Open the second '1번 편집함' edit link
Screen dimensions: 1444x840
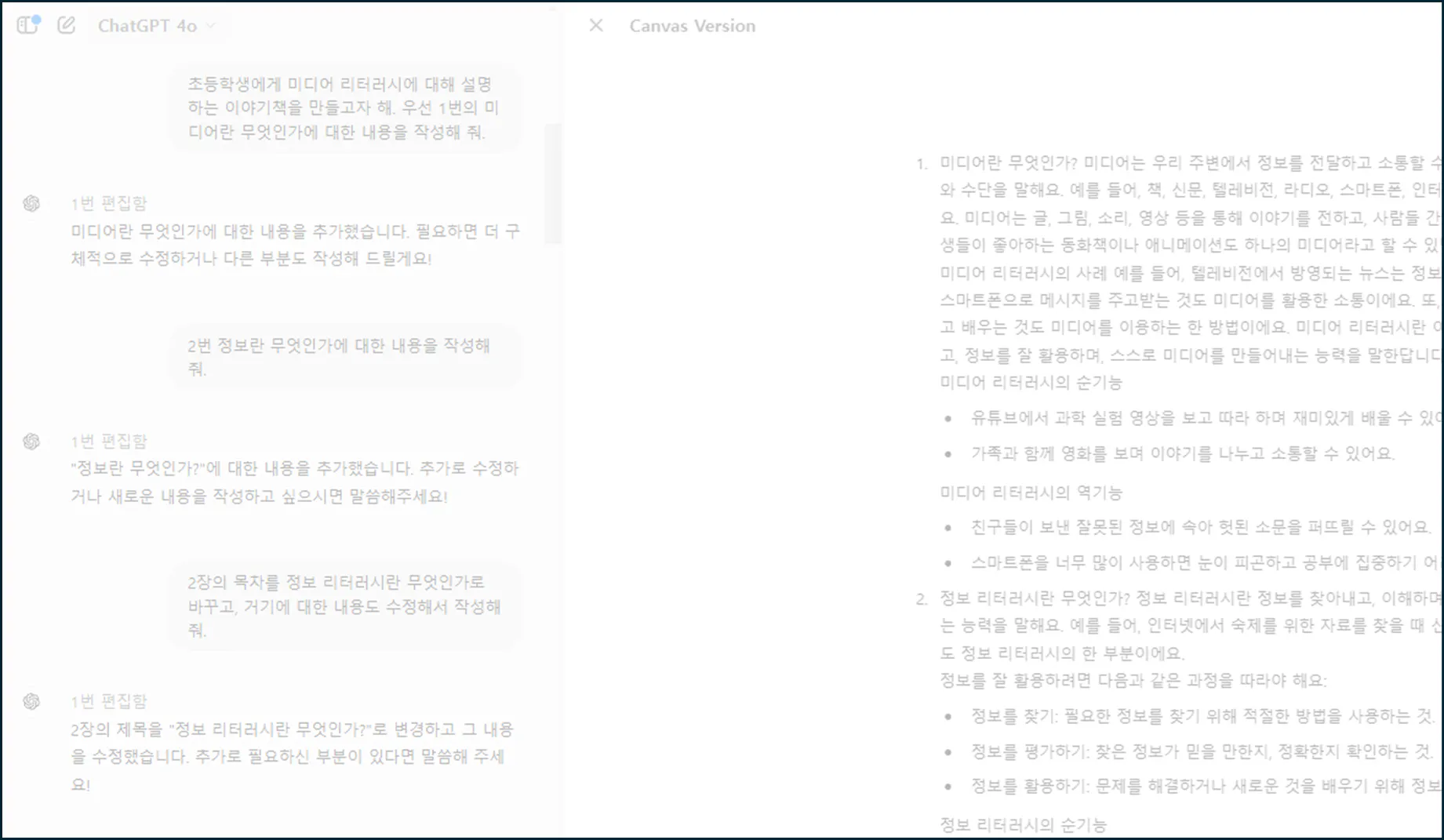(107, 441)
